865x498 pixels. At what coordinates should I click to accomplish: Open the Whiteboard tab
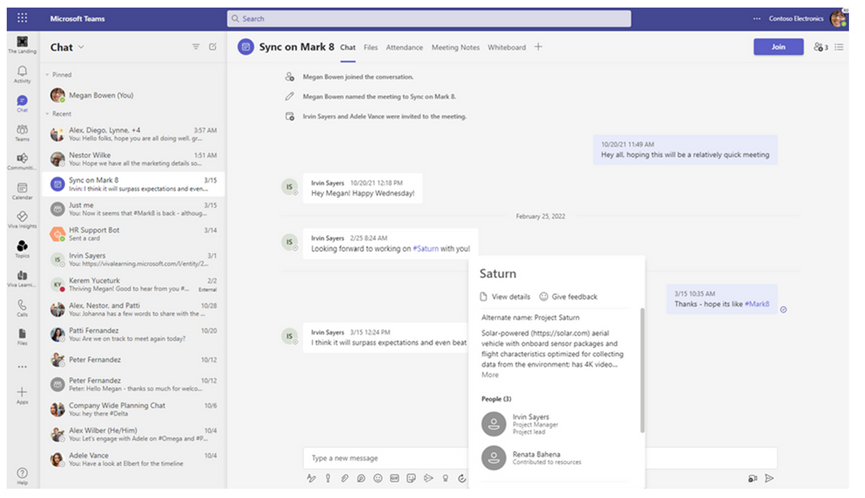tap(506, 47)
